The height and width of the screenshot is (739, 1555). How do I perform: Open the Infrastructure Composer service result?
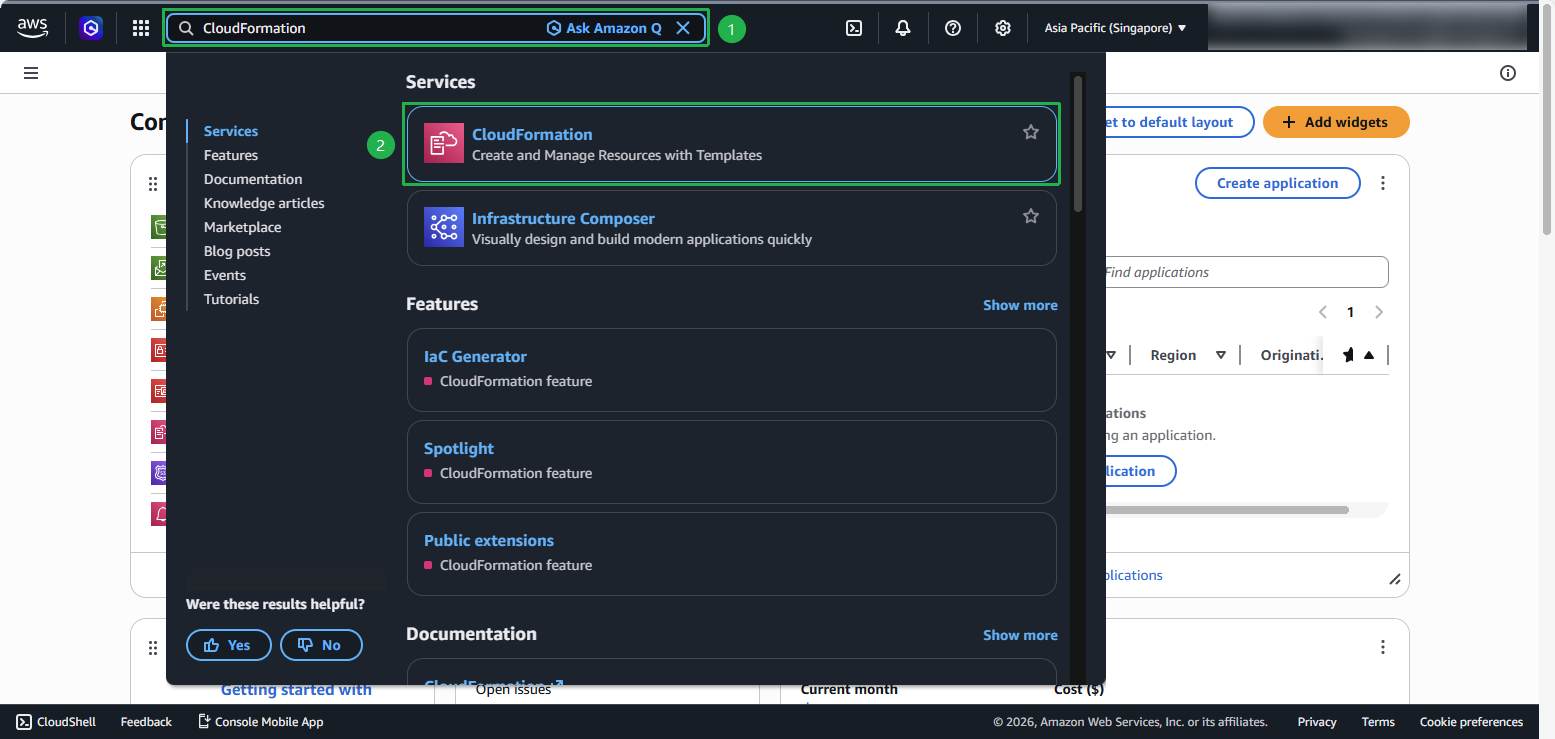731,228
